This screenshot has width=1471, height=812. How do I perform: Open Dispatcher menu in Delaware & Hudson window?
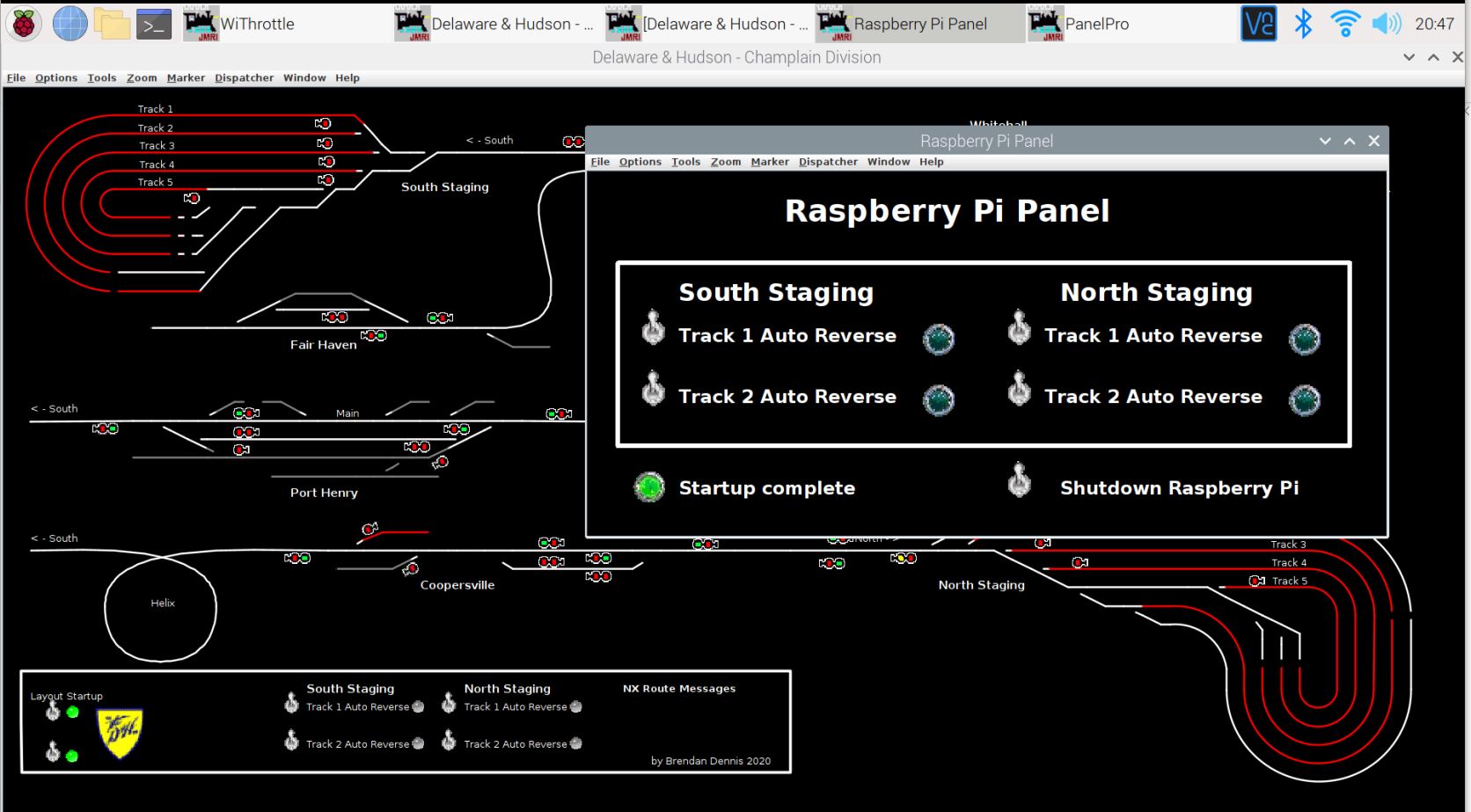pyautogui.click(x=245, y=77)
